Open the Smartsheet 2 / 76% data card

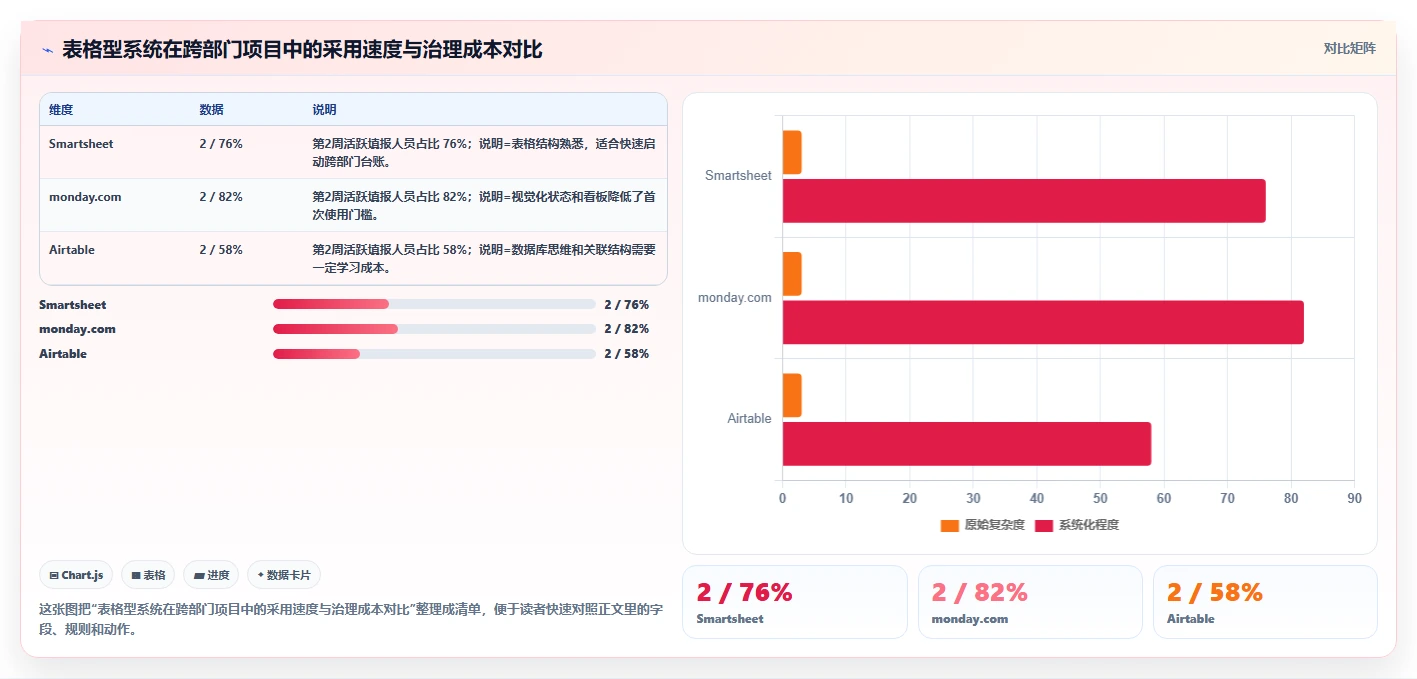pos(794,602)
